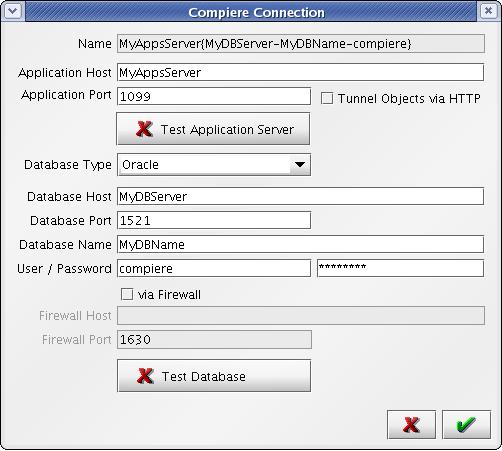This screenshot has width=502, height=451.
Task: Select the Oracle database type combo box
Action: point(214,164)
